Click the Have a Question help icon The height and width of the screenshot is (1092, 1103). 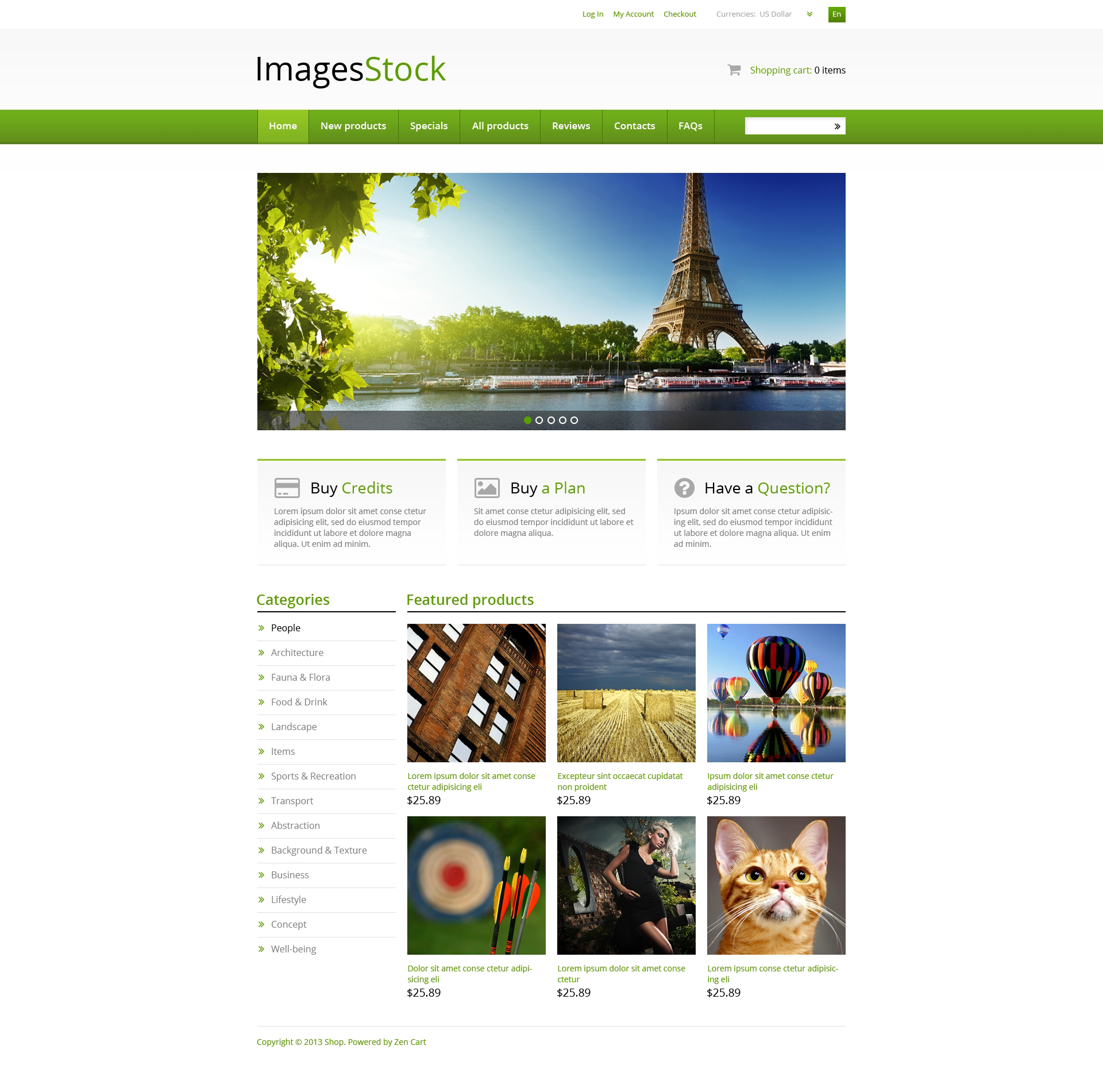pyautogui.click(x=684, y=488)
